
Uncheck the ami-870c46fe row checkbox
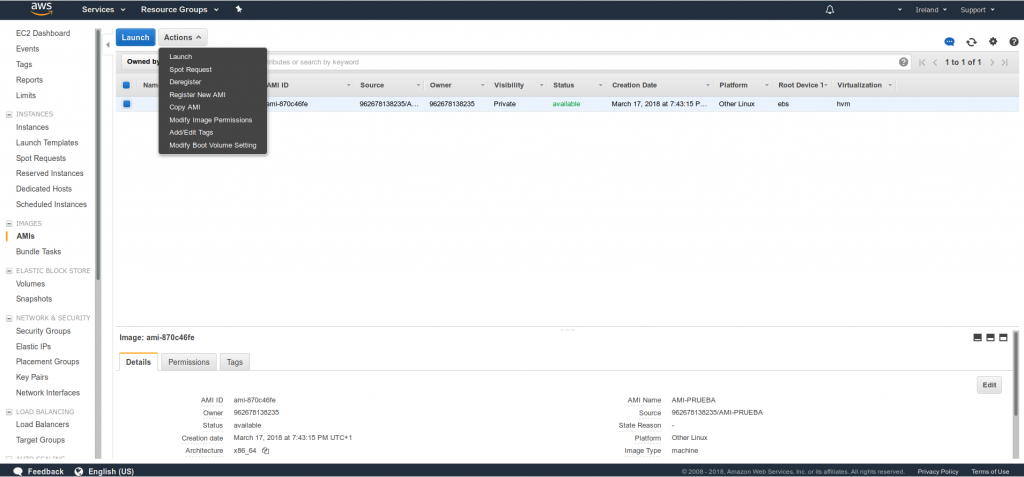[x=127, y=104]
